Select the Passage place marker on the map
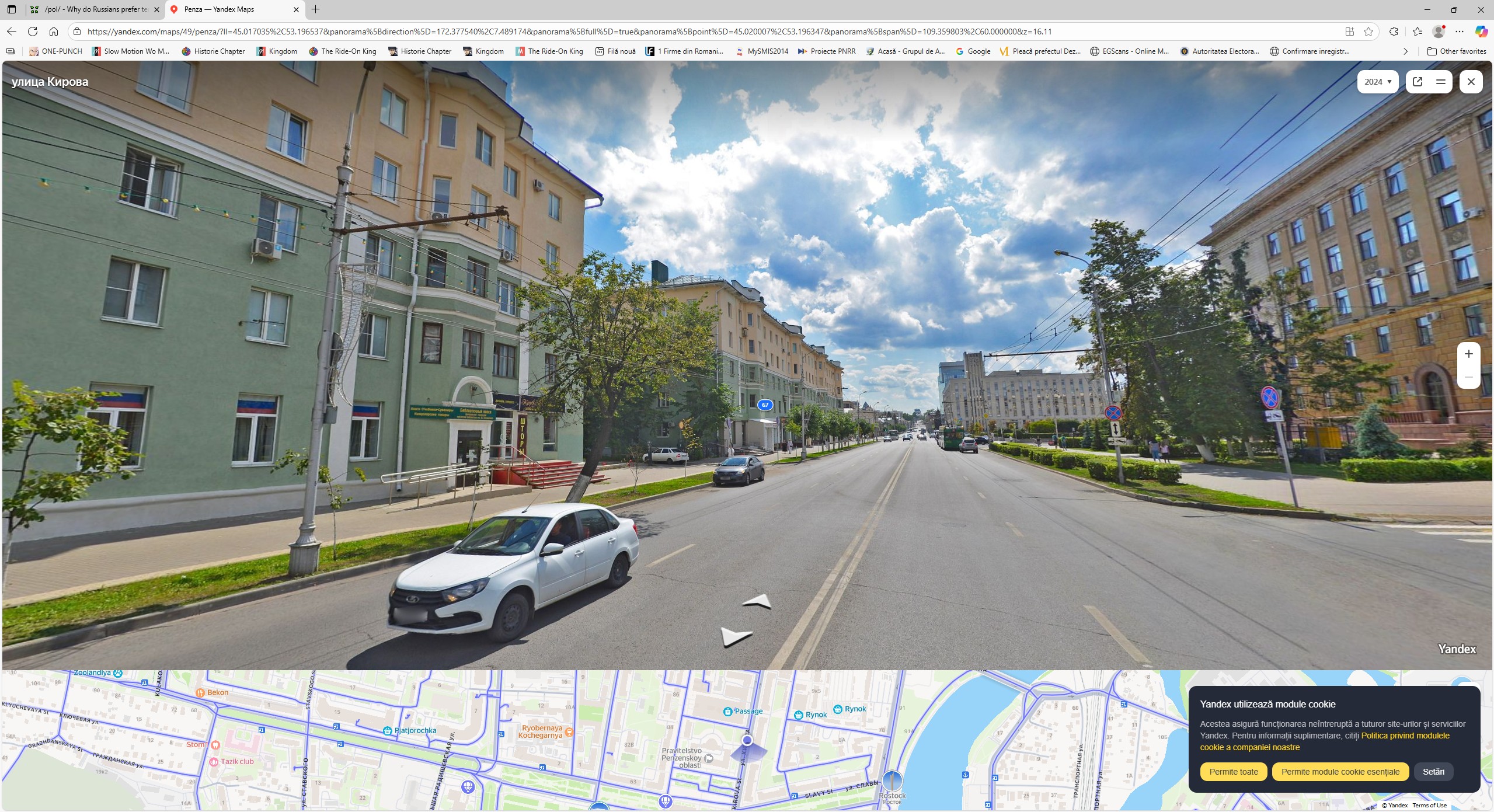 coord(728,711)
